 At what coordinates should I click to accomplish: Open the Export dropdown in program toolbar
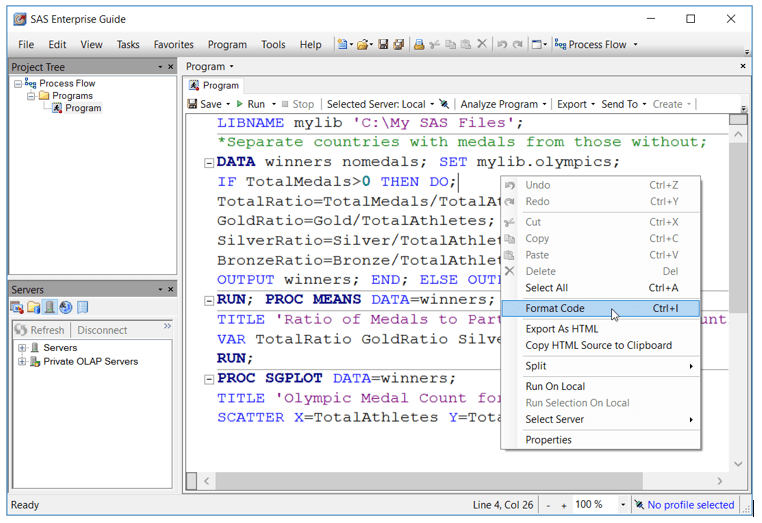pos(576,104)
